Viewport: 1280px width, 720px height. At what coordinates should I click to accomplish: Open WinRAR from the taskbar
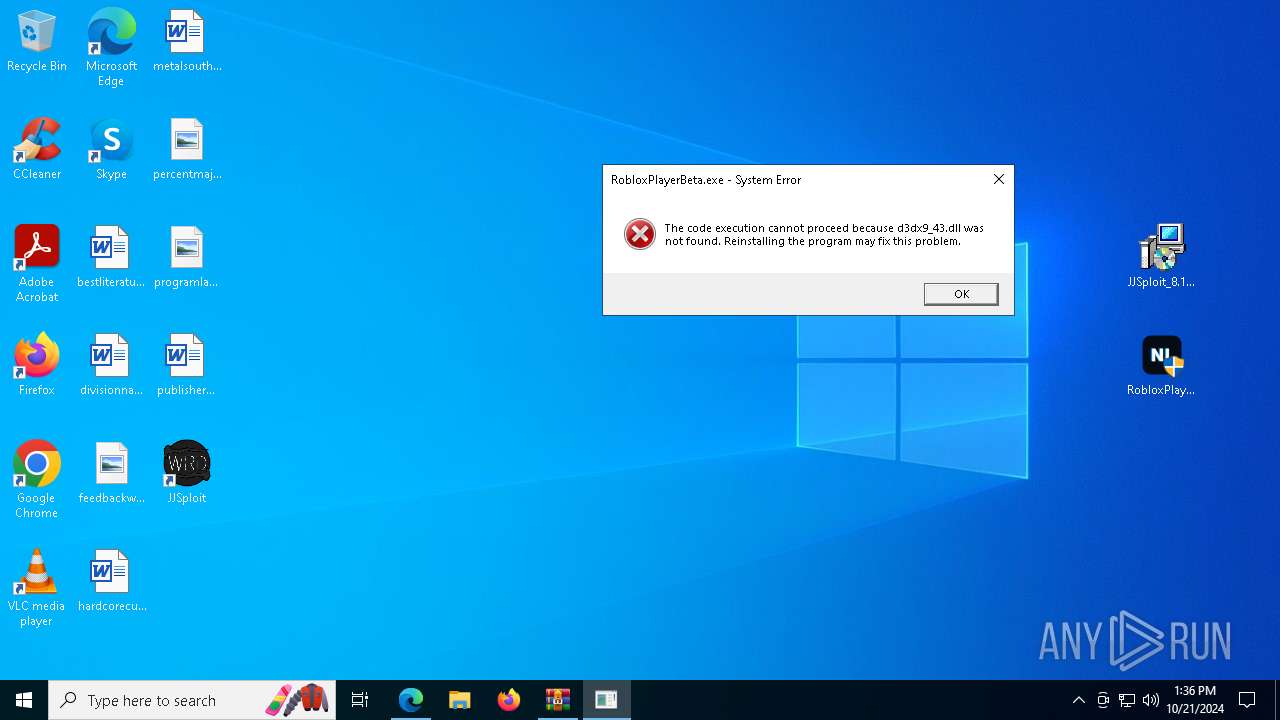click(557, 700)
